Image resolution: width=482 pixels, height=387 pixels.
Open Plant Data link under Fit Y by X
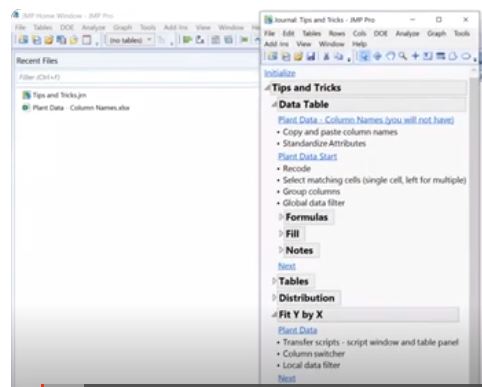pyautogui.click(x=297, y=330)
